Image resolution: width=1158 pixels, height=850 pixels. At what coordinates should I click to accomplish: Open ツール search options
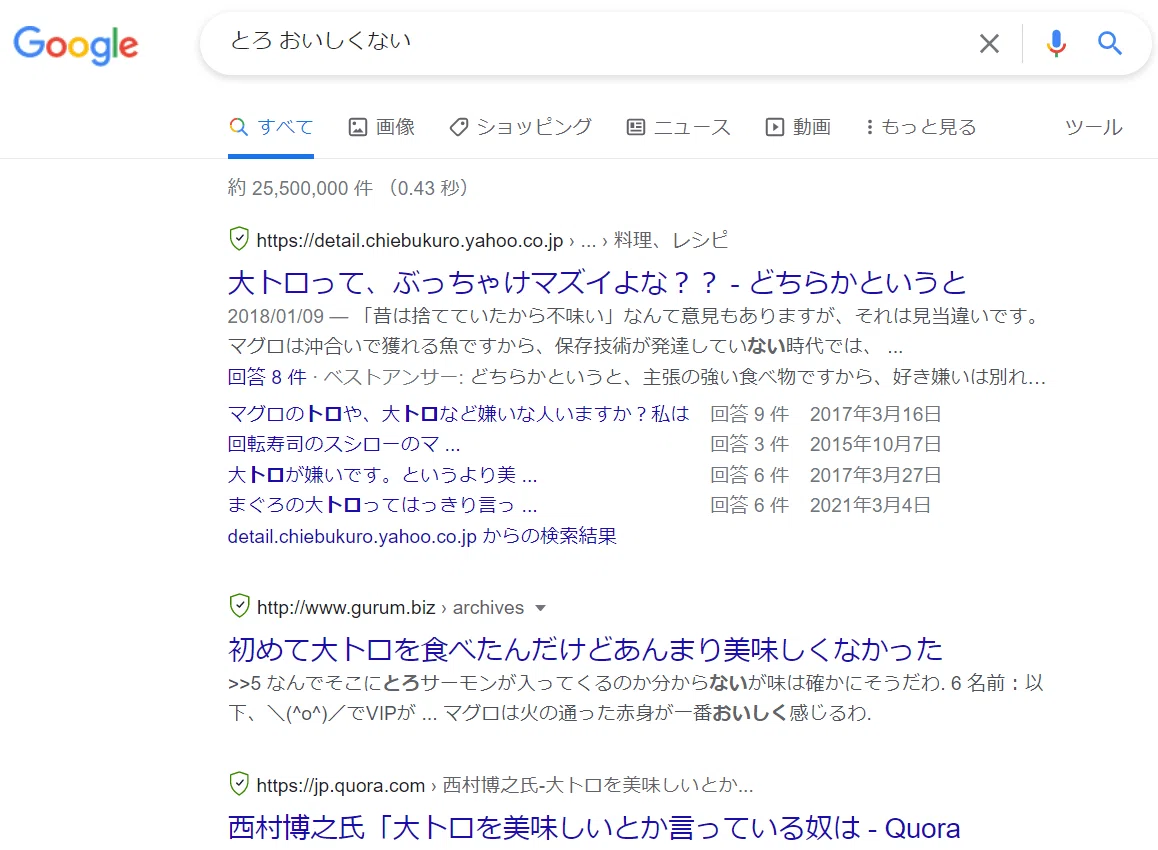pos(1094,127)
